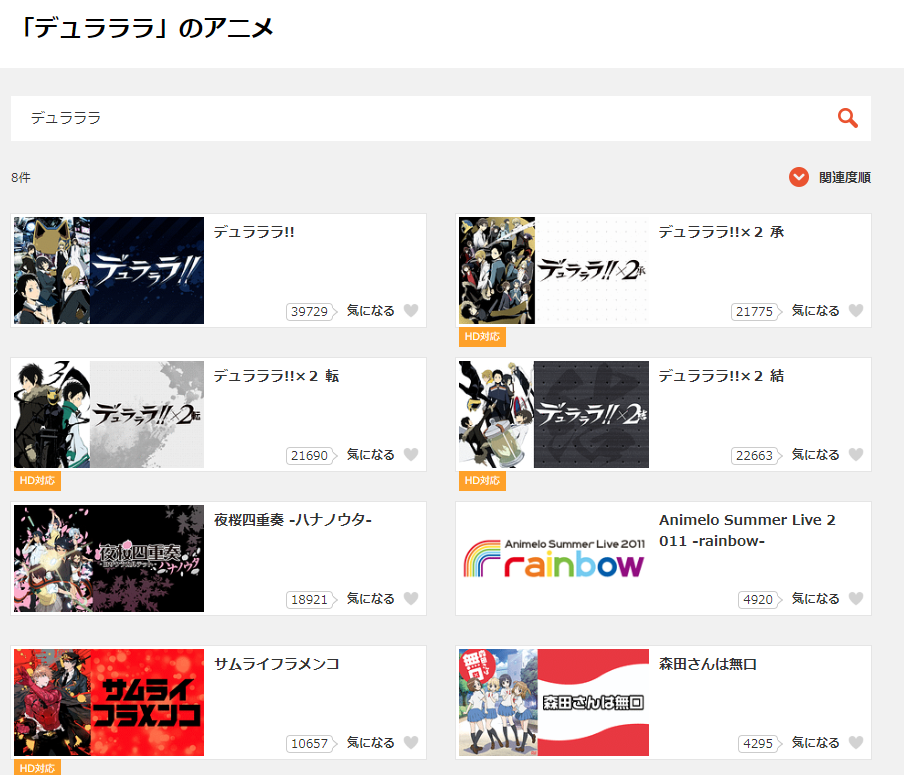Open the 森田さんは無口 thumbnail image
The width and height of the screenshot is (904, 775).
coord(554,702)
